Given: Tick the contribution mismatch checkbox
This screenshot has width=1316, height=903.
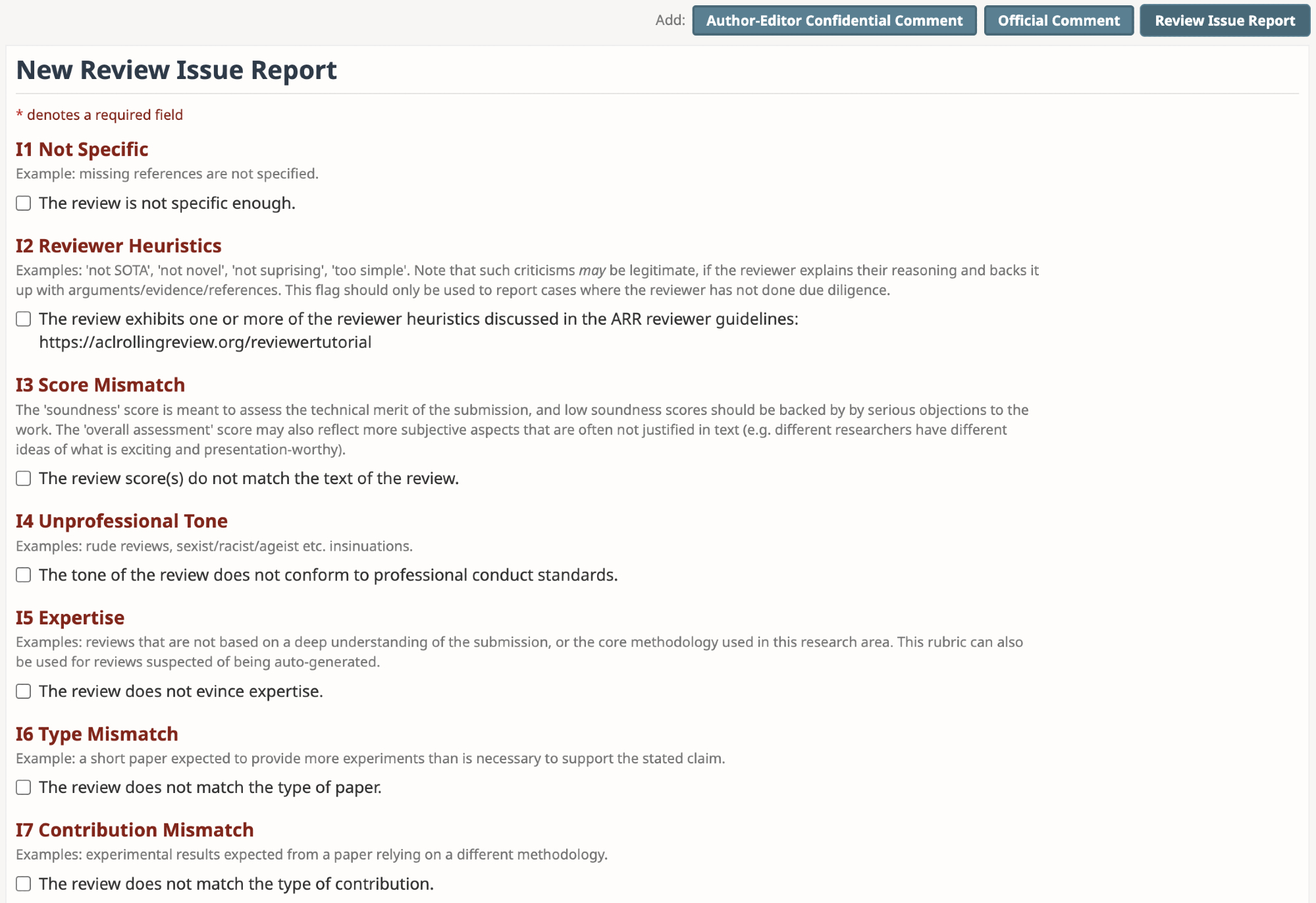Looking at the screenshot, I should coord(24,884).
